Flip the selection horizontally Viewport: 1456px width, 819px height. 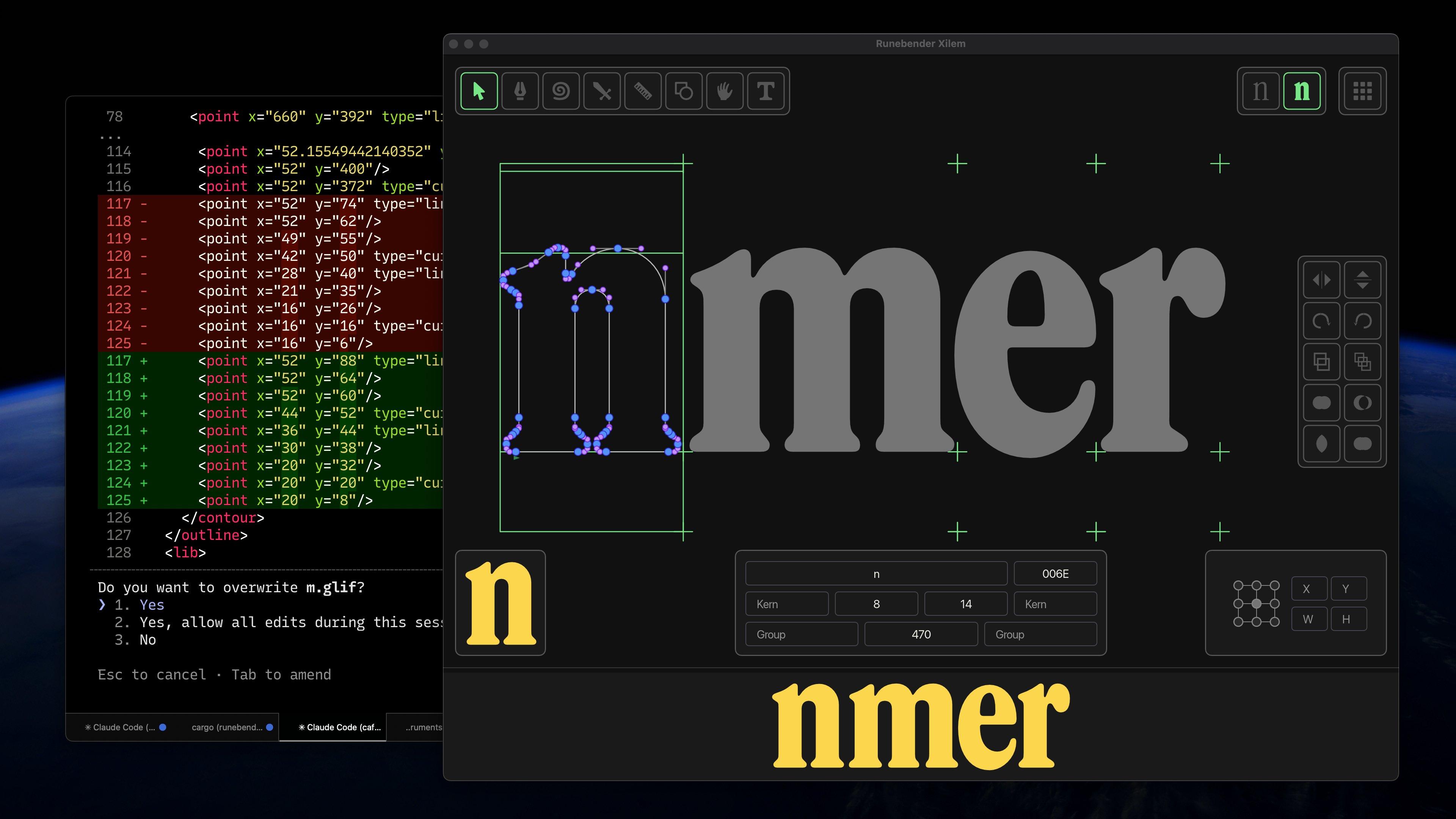coord(1321,280)
